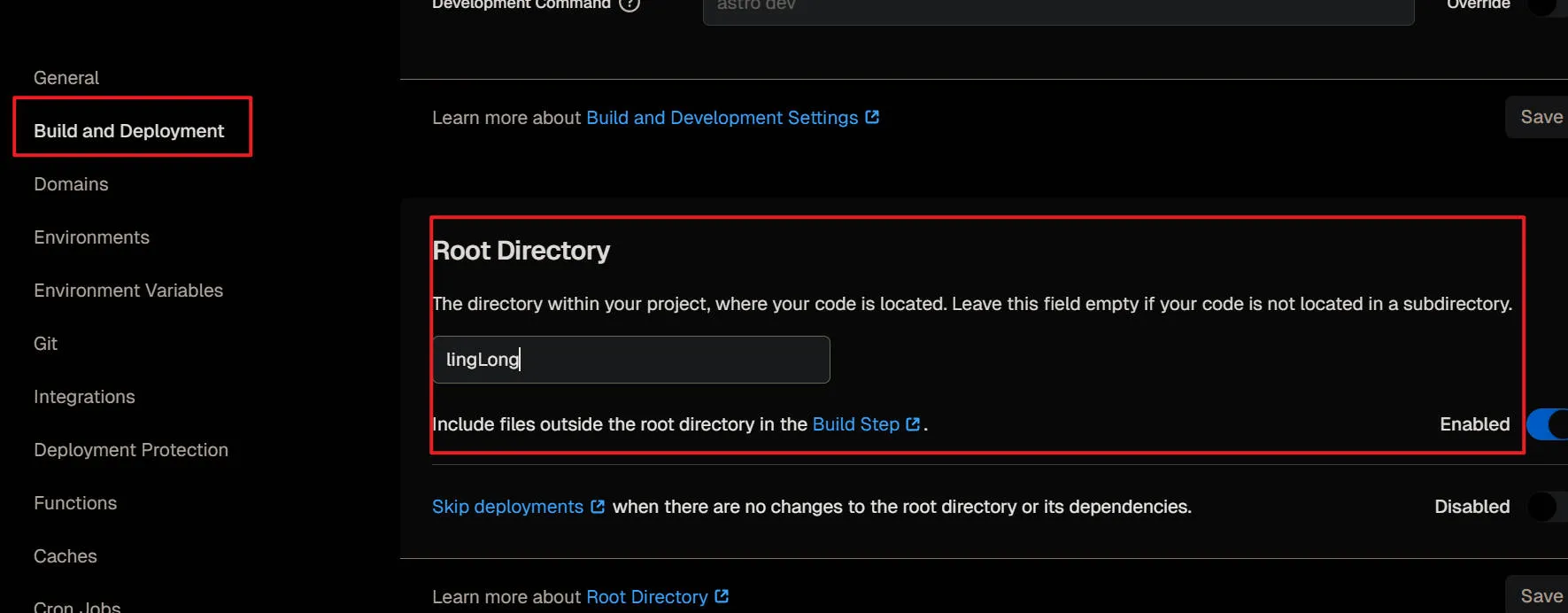Toggle the Enabled switch for outside files

[x=1548, y=424]
